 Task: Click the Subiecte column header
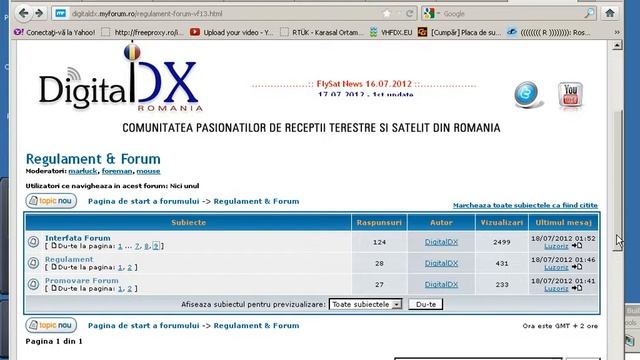point(189,222)
